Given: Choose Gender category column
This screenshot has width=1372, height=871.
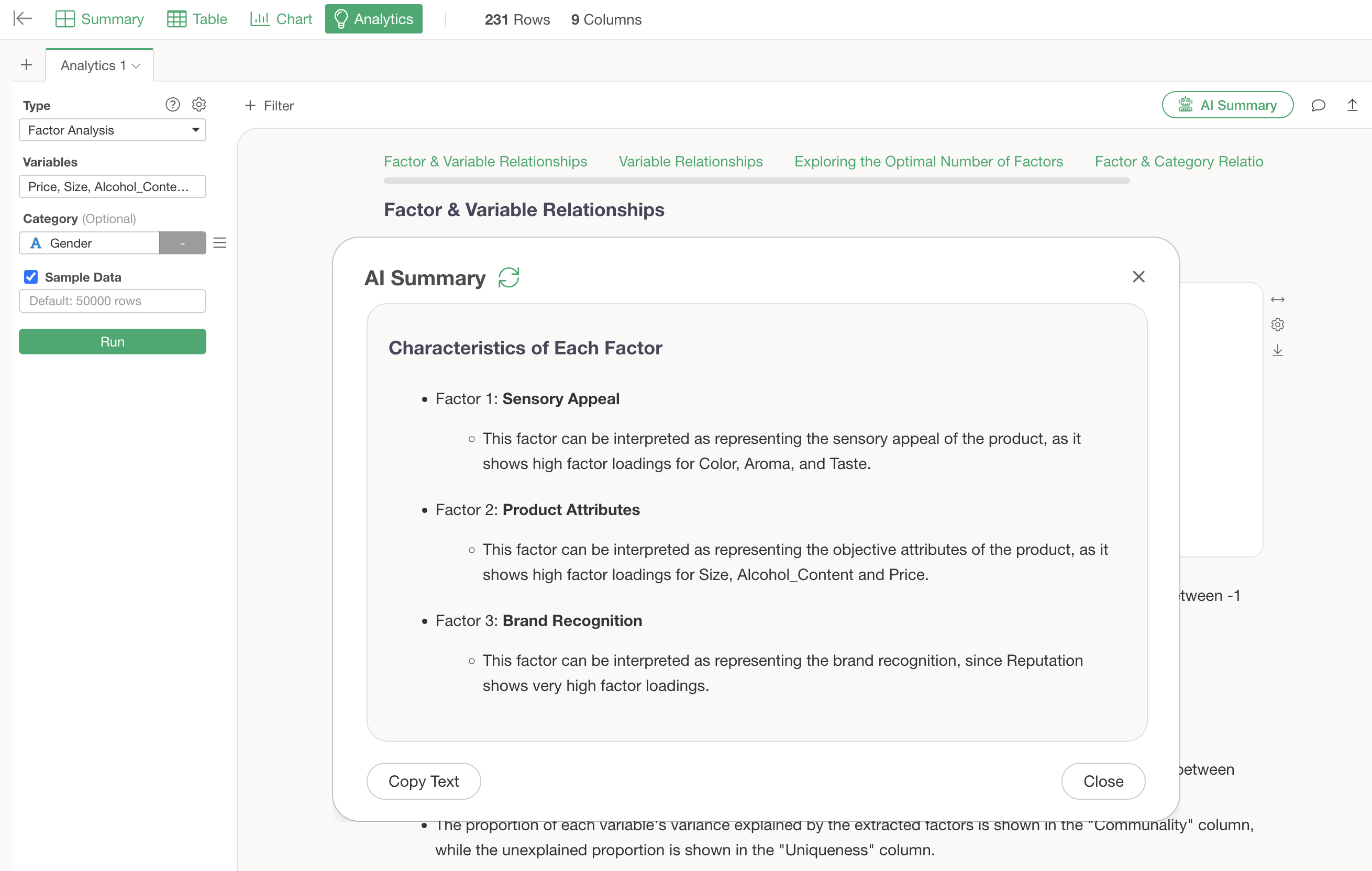Looking at the screenshot, I should coord(90,243).
